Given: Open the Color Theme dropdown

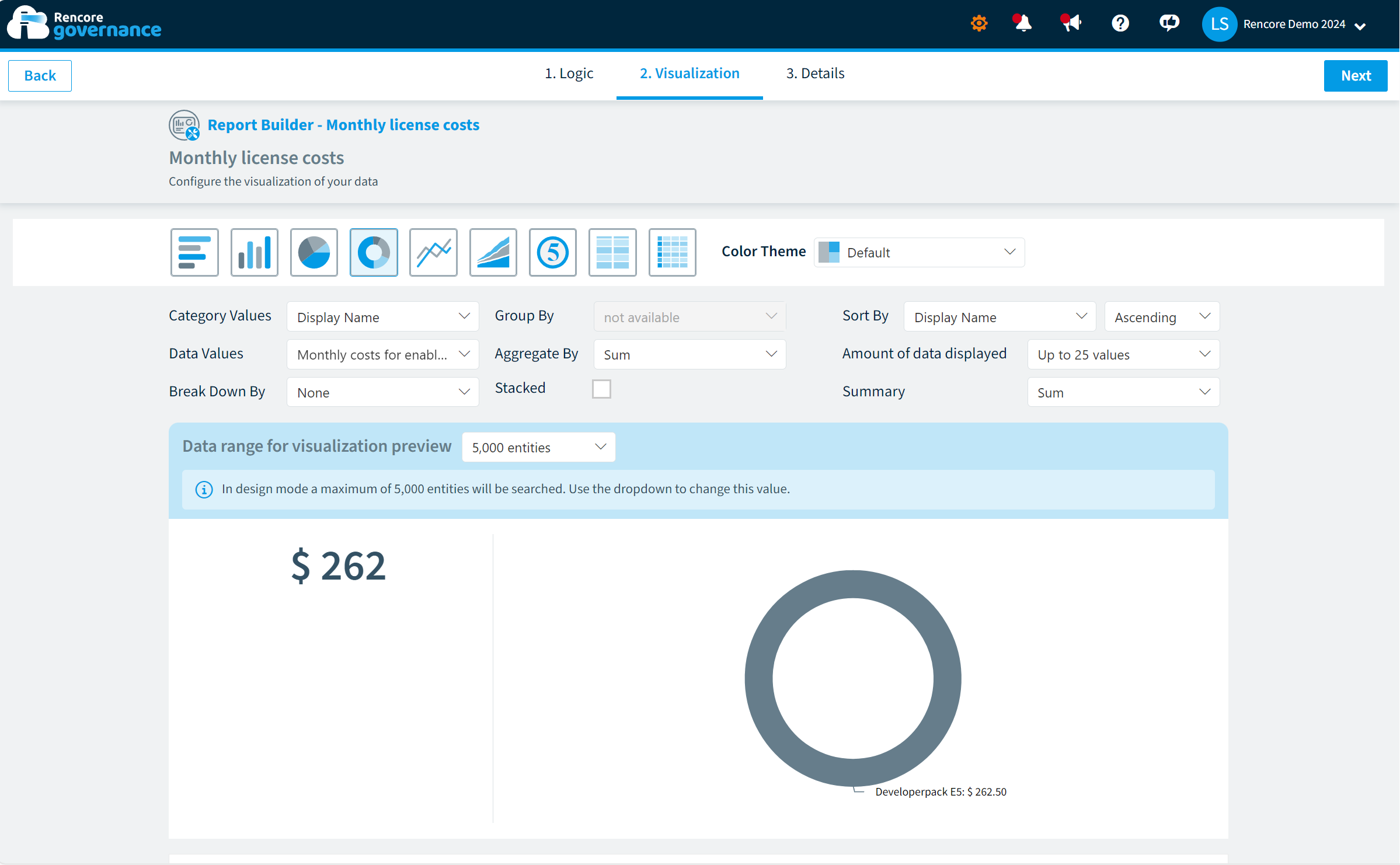Looking at the screenshot, I should tap(919, 252).
